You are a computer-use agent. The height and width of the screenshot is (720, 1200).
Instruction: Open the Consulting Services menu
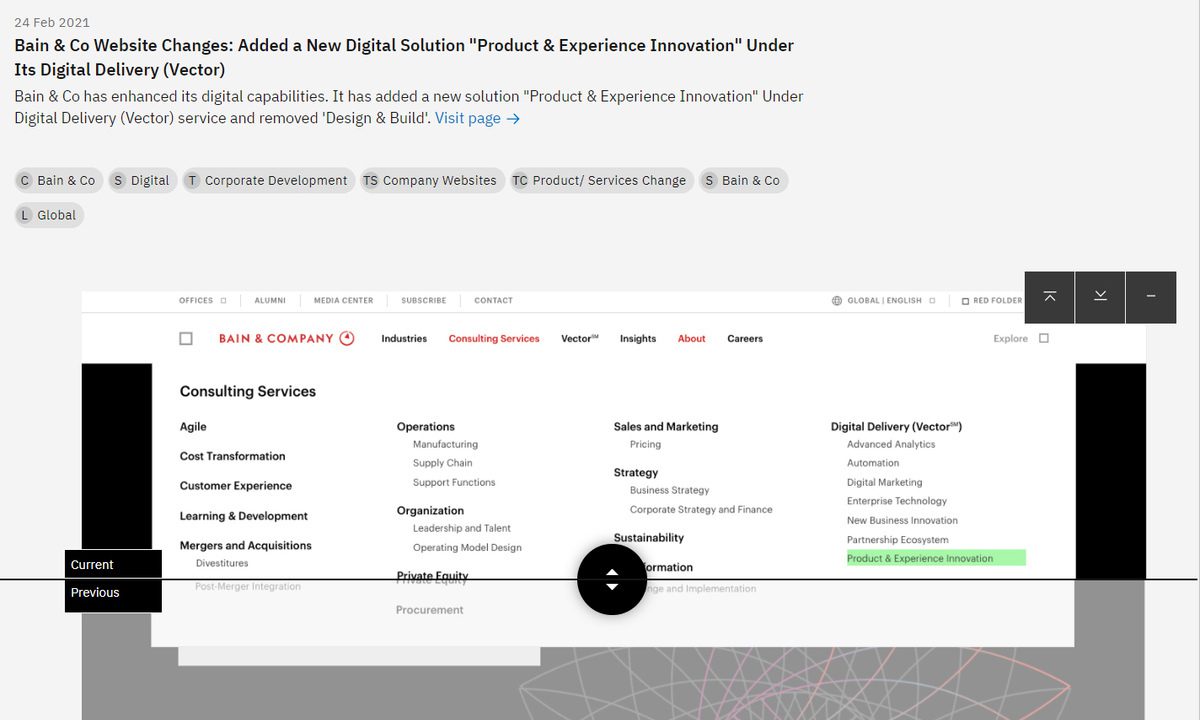pyautogui.click(x=494, y=339)
